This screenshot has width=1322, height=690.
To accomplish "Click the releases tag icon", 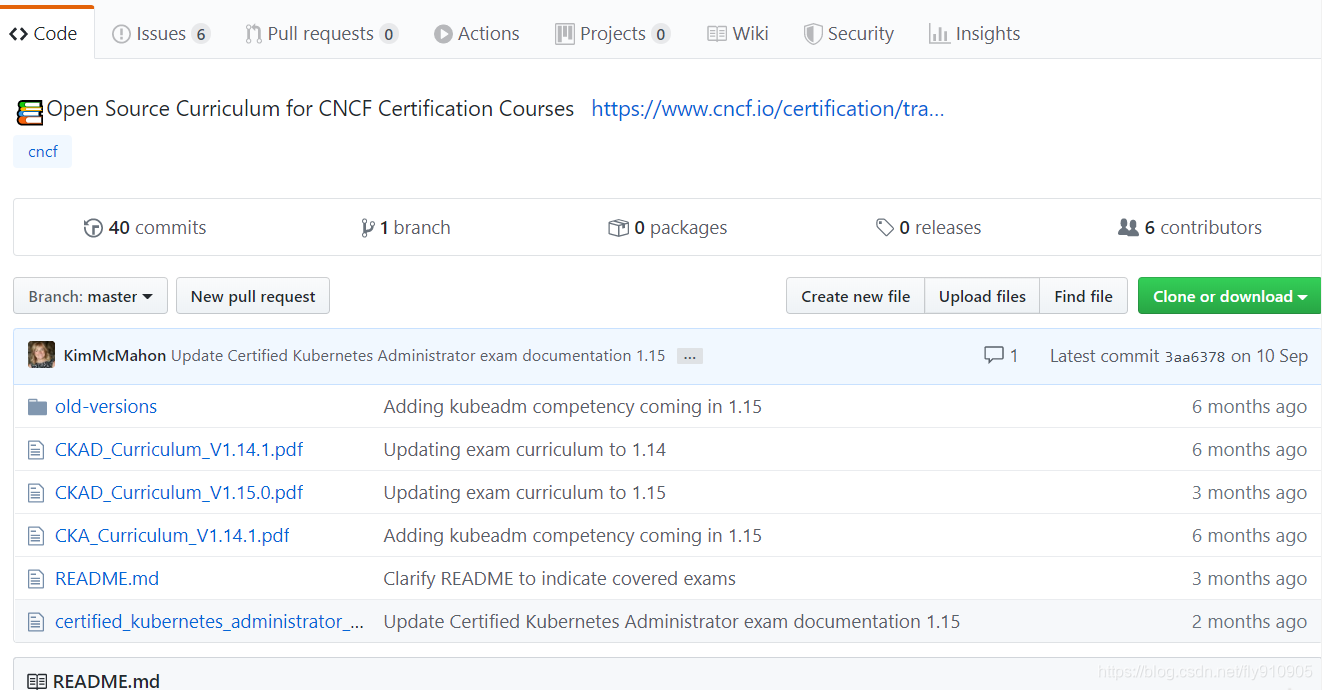I will (884, 228).
